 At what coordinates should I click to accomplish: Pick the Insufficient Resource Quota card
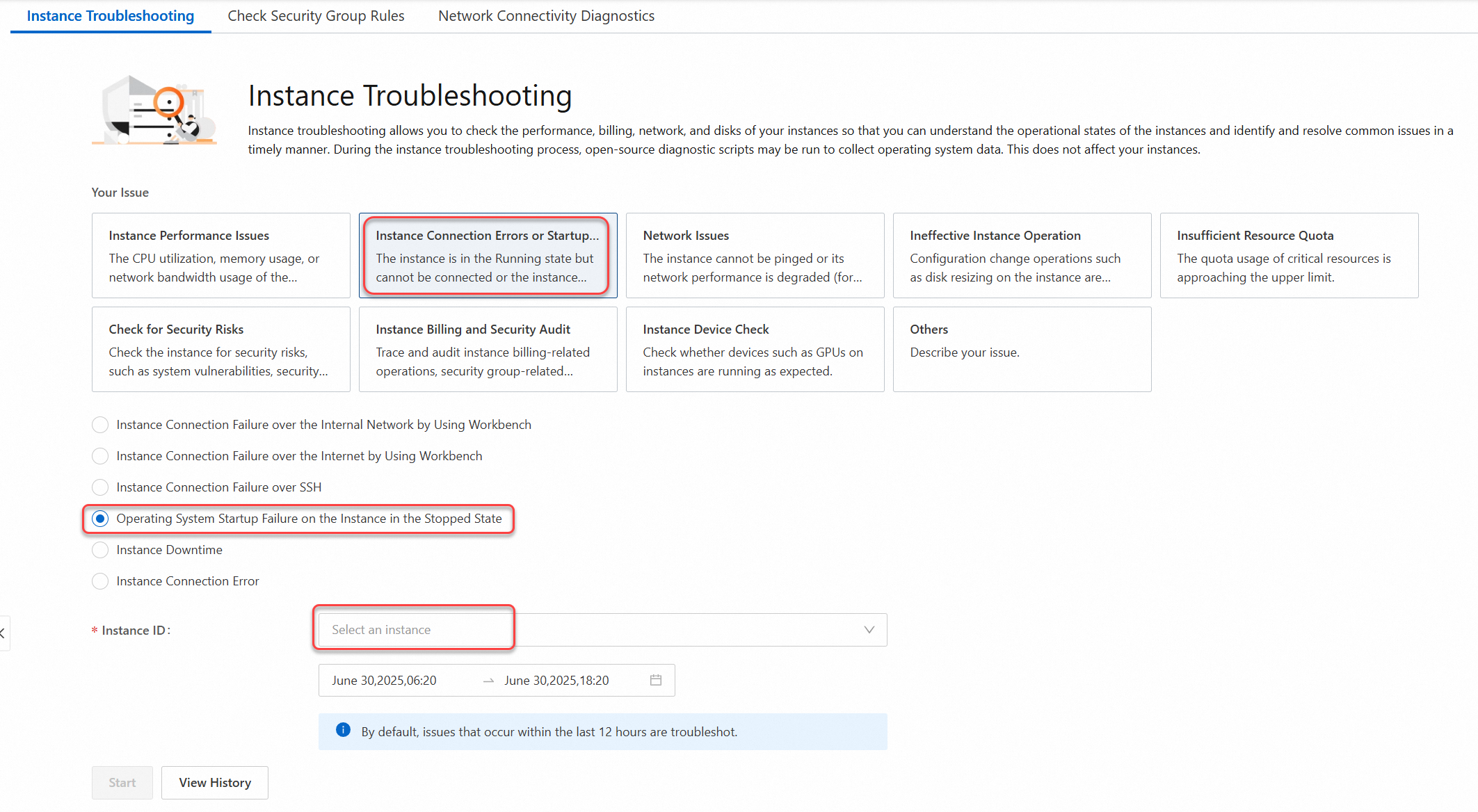click(1289, 256)
